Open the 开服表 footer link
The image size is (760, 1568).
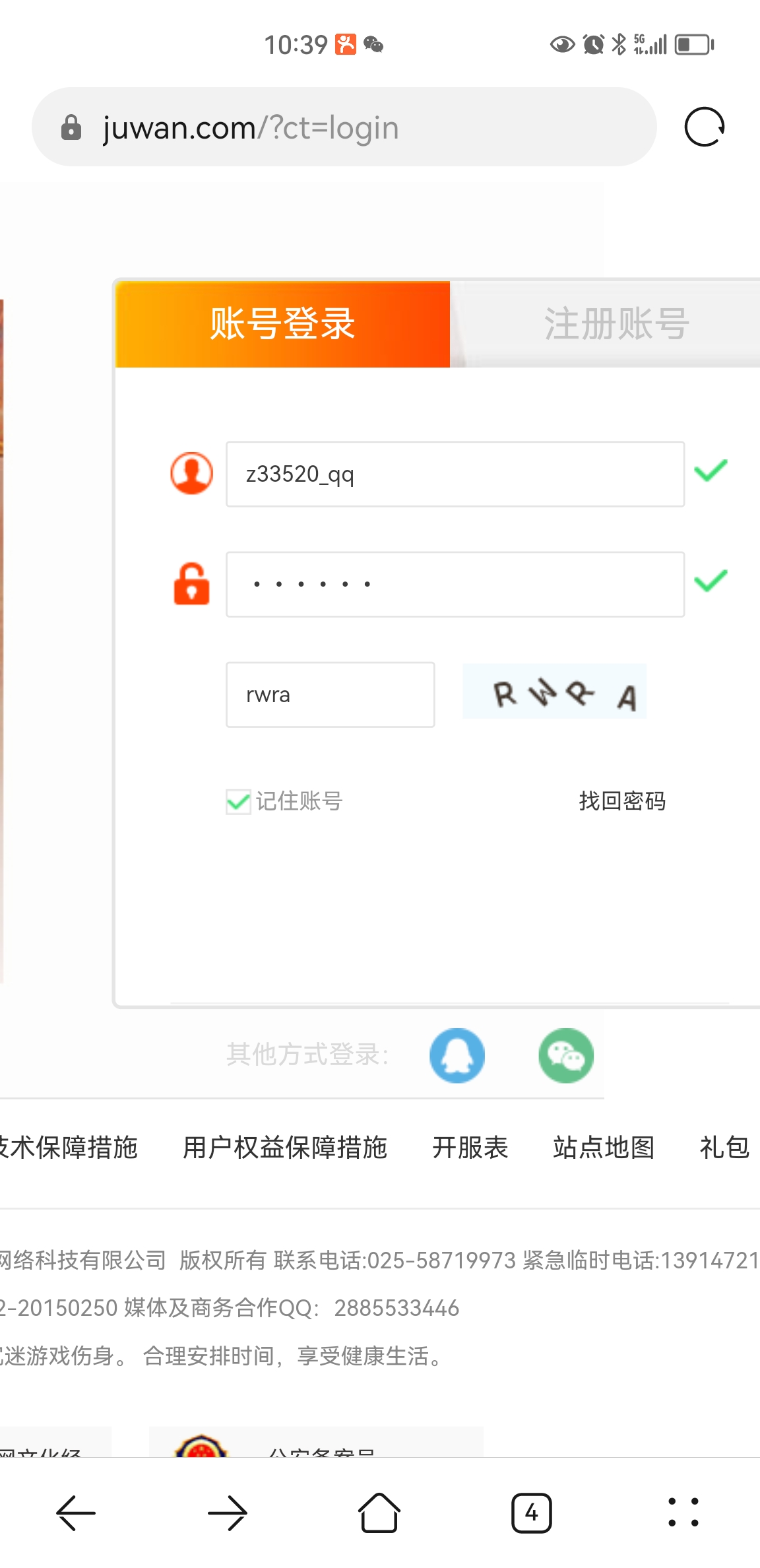tap(470, 1148)
